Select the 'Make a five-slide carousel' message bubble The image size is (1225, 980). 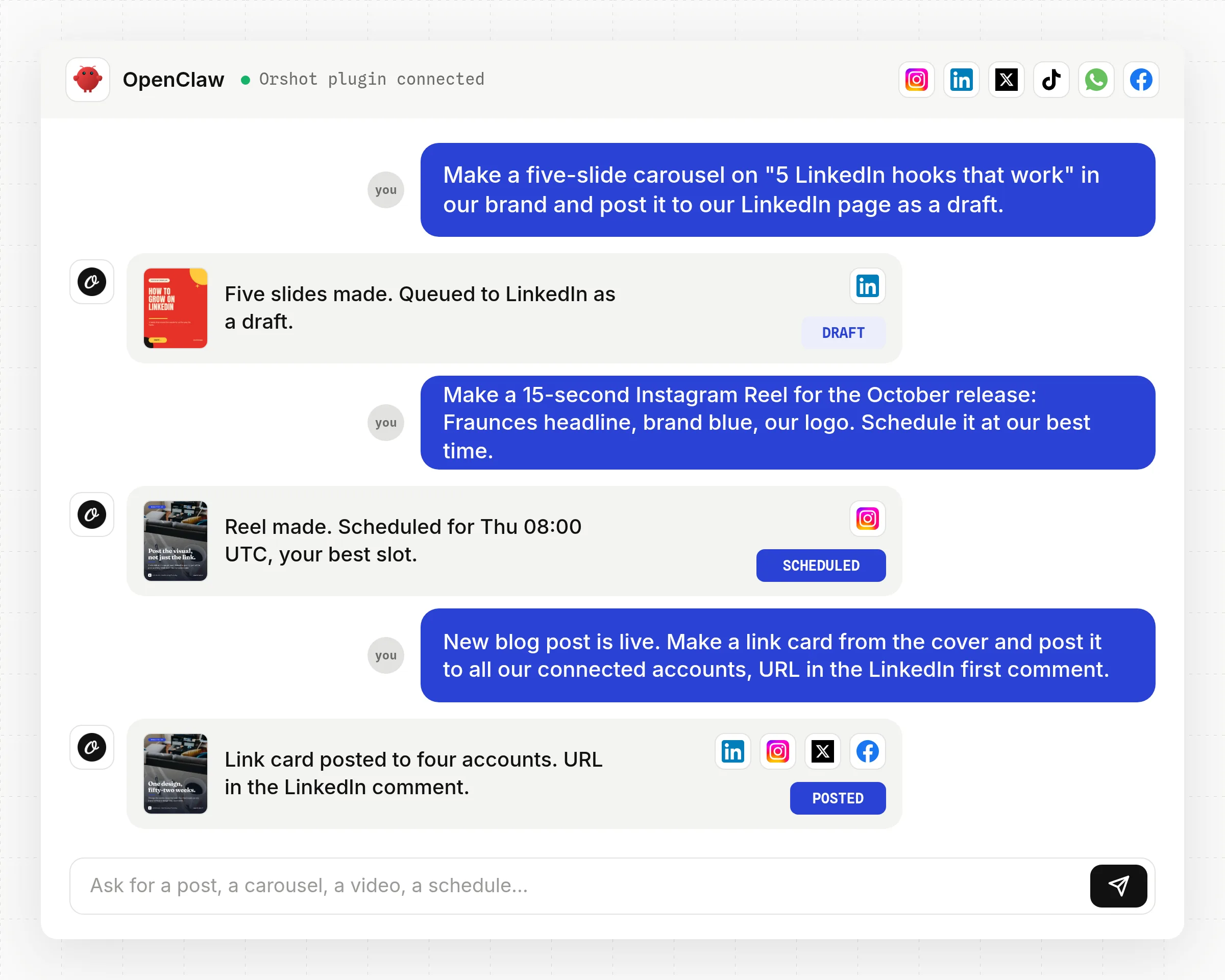click(788, 190)
